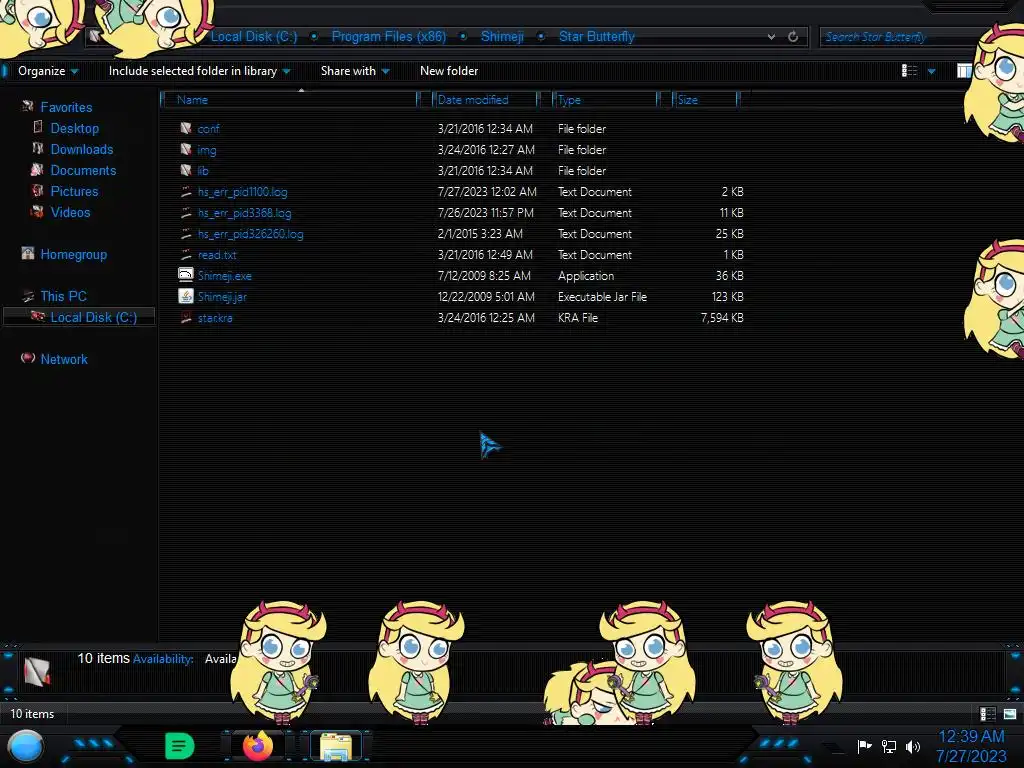1024x768 pixels.
Task: Open Desktop in navigation pane
Action: tap(74, 128)
